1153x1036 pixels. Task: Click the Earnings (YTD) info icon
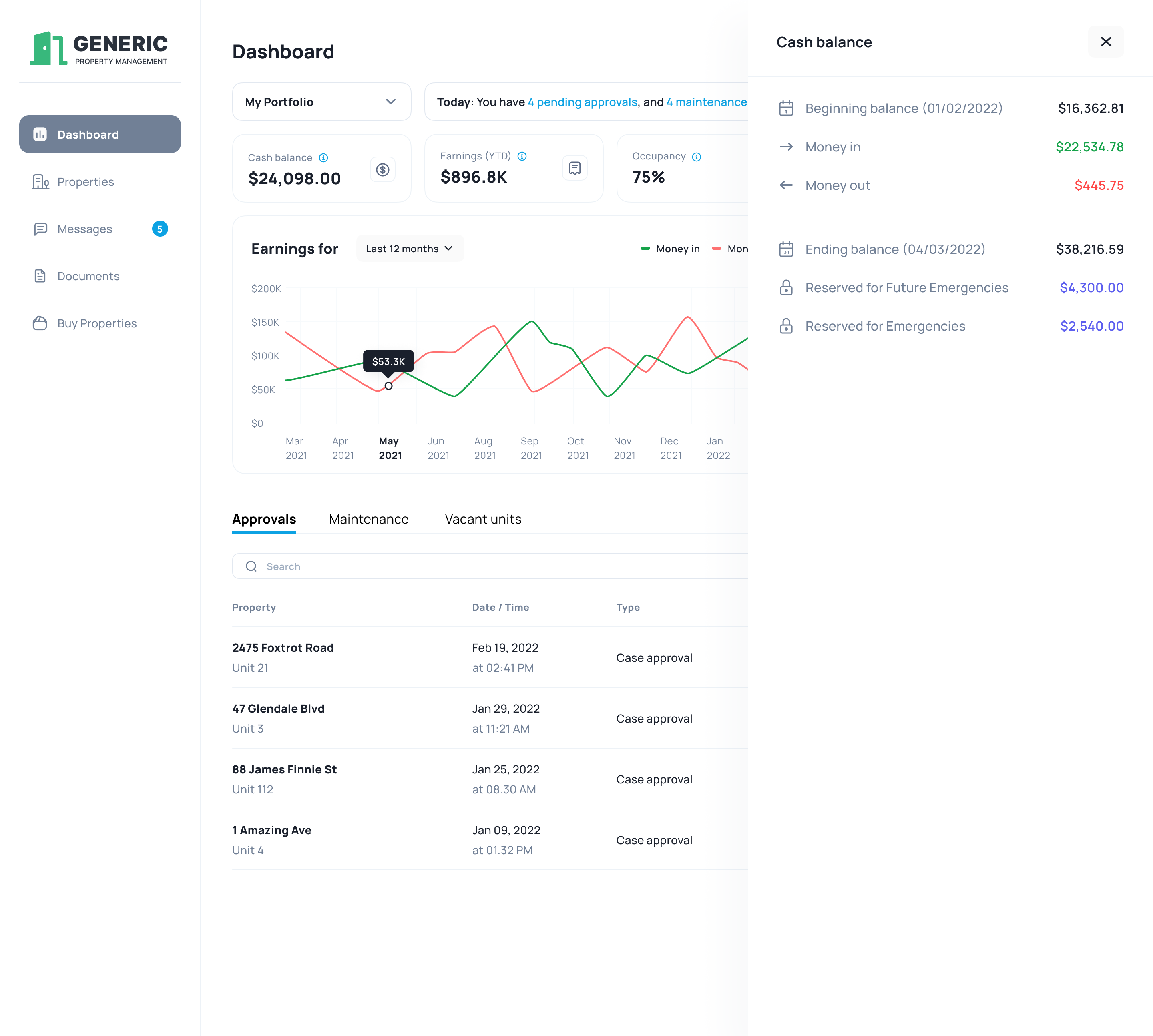522,156
